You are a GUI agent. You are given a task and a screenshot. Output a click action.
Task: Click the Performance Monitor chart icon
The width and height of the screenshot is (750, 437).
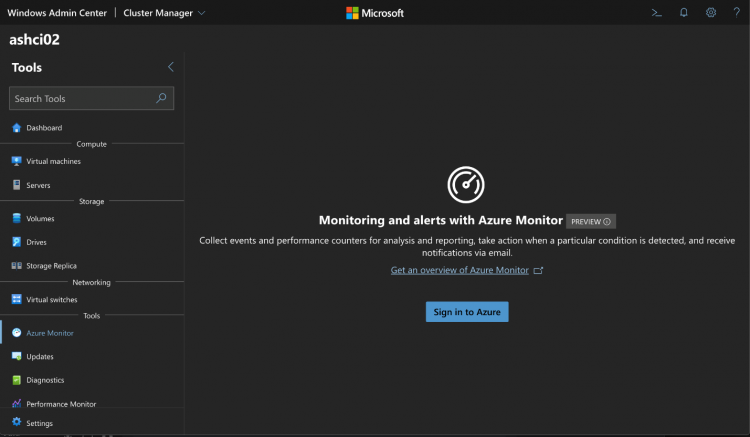point(16,404)
